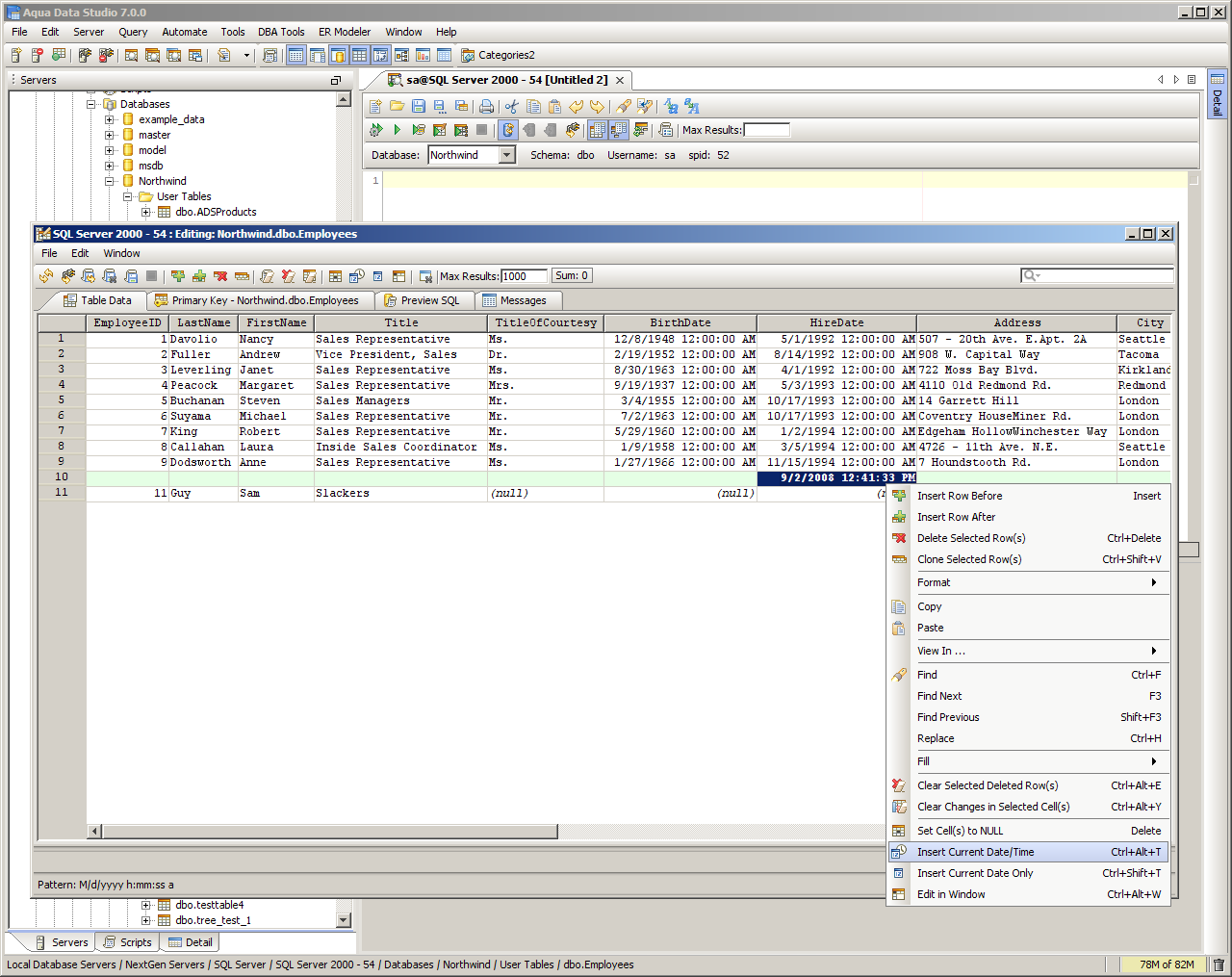The width and height of the screenshot is (1232, 977).
Task: Open the Format submenu in the context menu
Action: coord(1028,582)
